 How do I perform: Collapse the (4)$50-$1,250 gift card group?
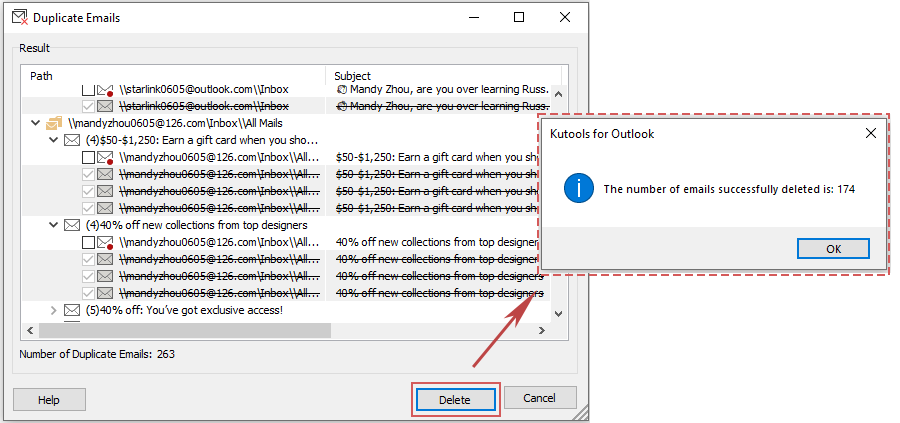point(54,140)
